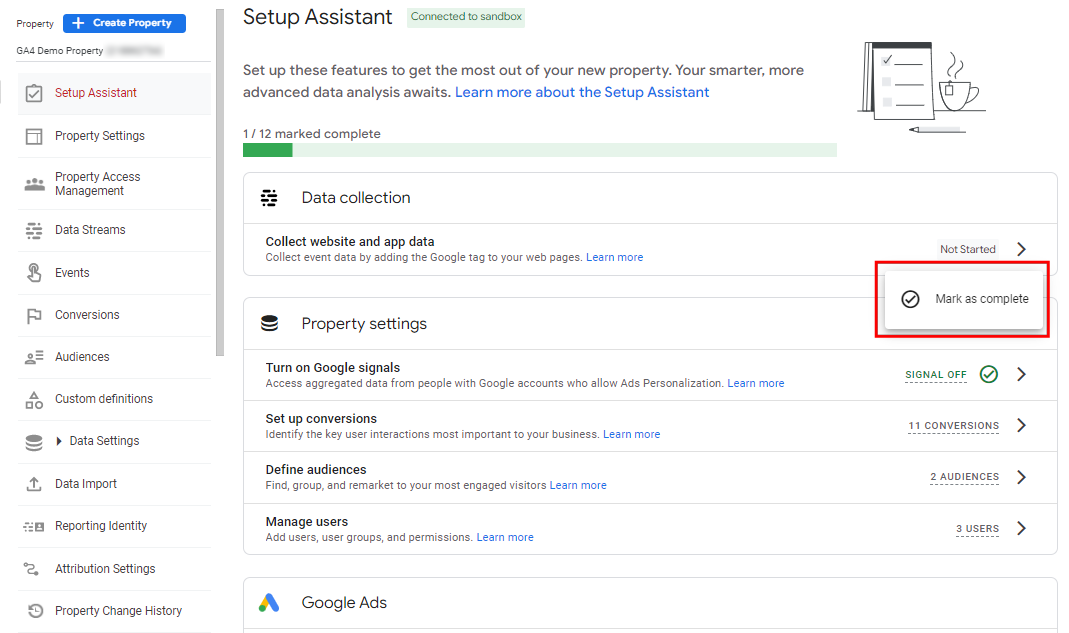The image size is (1069, 633).
Task: Open the Events menu item
Action: [115, 273]
